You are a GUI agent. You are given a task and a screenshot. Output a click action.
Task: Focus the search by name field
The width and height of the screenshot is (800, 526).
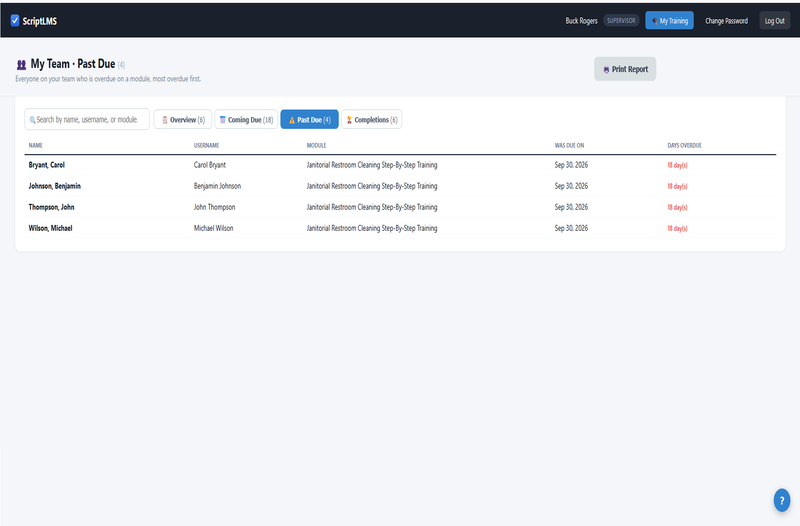point(87,119)
